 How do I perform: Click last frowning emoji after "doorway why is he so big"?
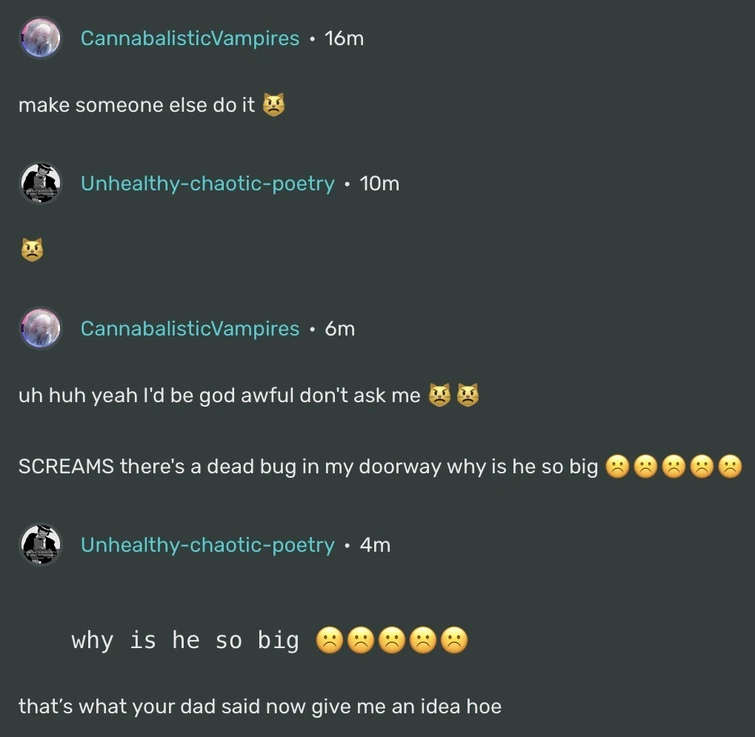coord(730,466)
